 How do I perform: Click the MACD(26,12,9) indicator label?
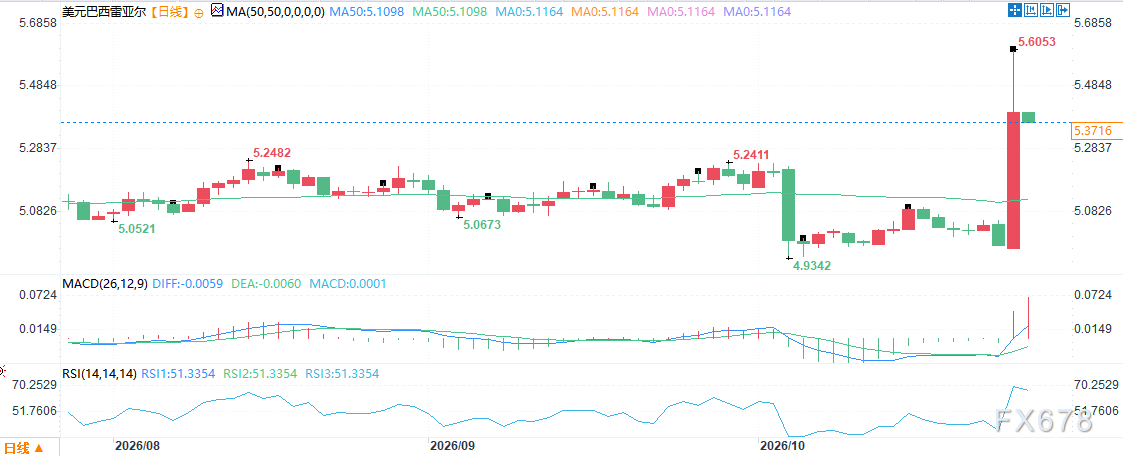(105, 283)
